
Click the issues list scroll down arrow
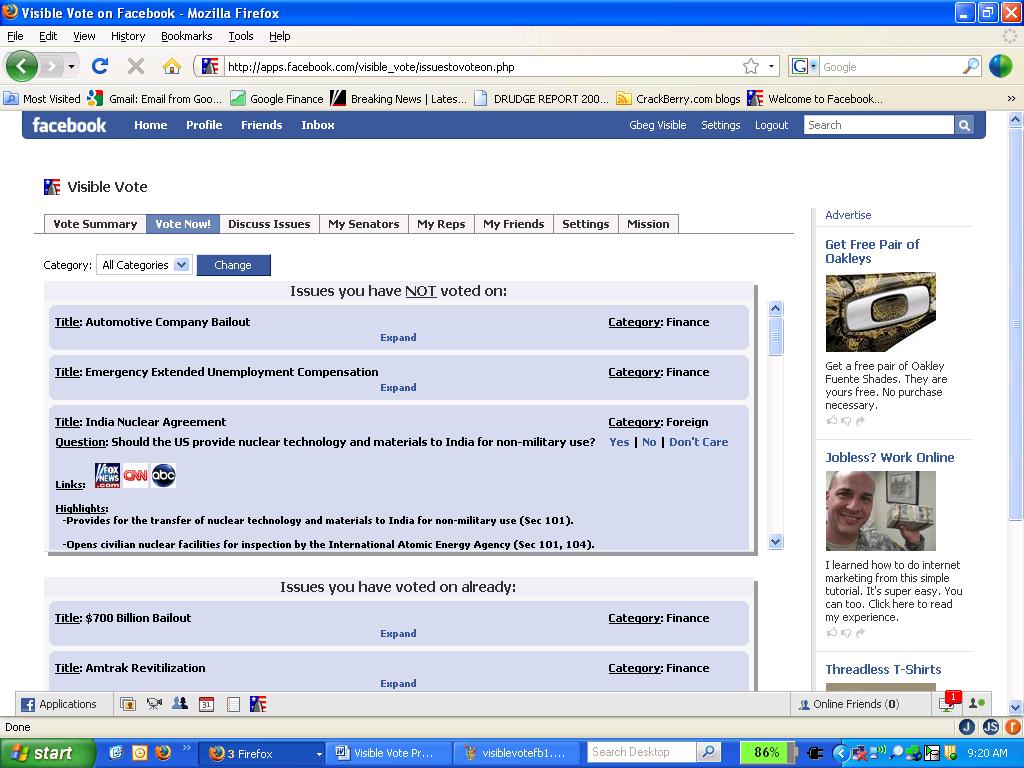[776, 541]
